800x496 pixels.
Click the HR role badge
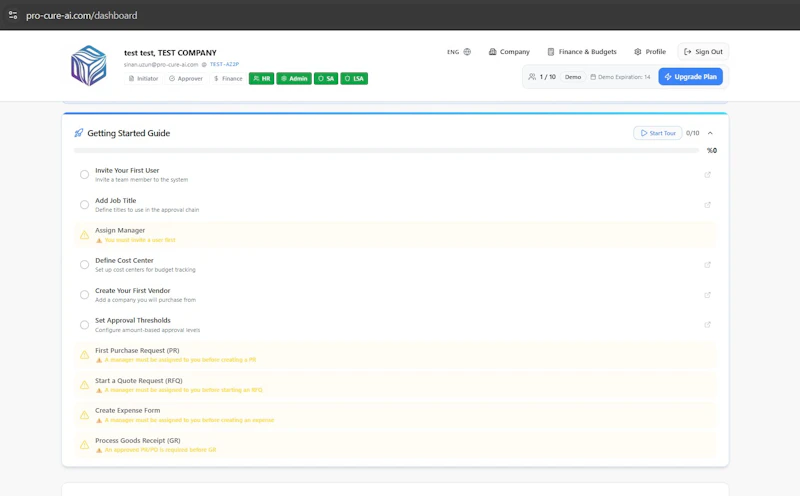(x=261, y=79)
